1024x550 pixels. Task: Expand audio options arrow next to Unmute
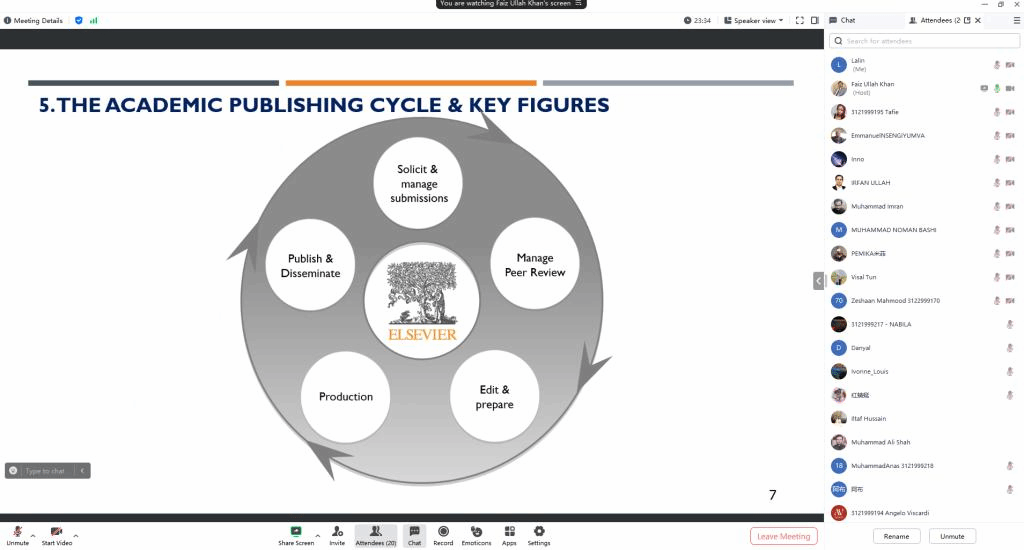tap(33, 536)
